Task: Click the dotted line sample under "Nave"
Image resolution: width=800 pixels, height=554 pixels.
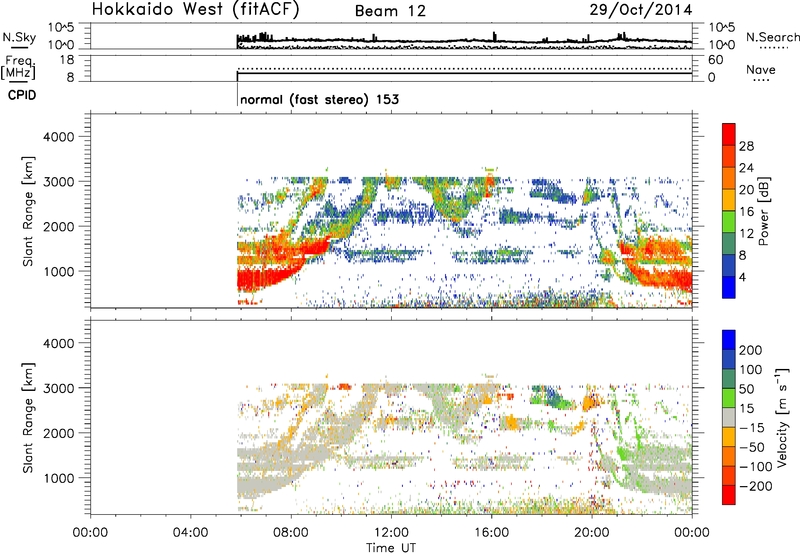Action: 761,81
